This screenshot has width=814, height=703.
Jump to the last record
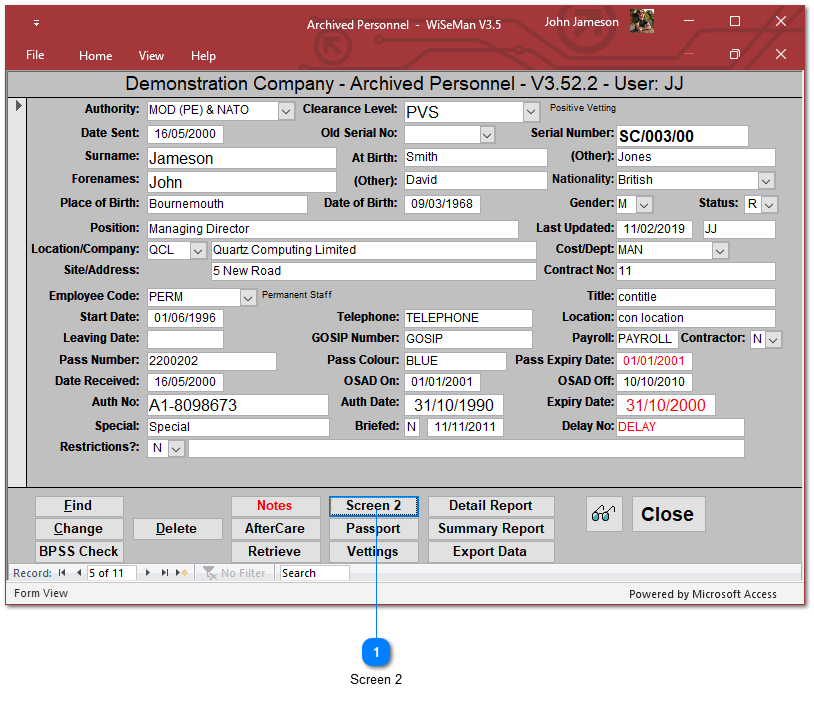pyautogui.click(x=165, y=573)
